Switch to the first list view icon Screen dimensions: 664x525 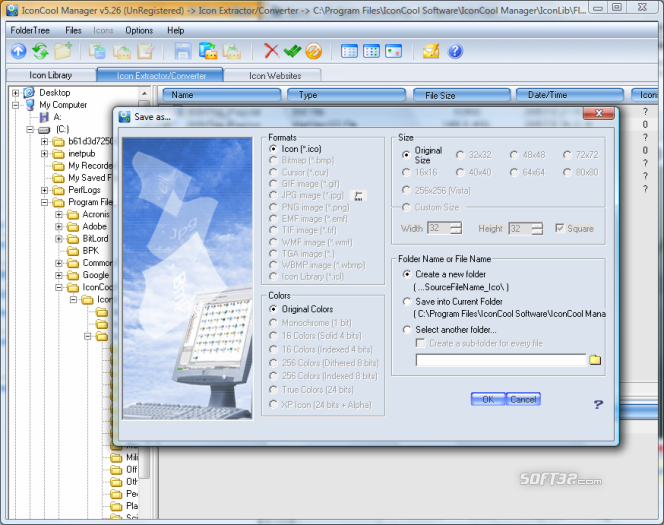(349, 51)
